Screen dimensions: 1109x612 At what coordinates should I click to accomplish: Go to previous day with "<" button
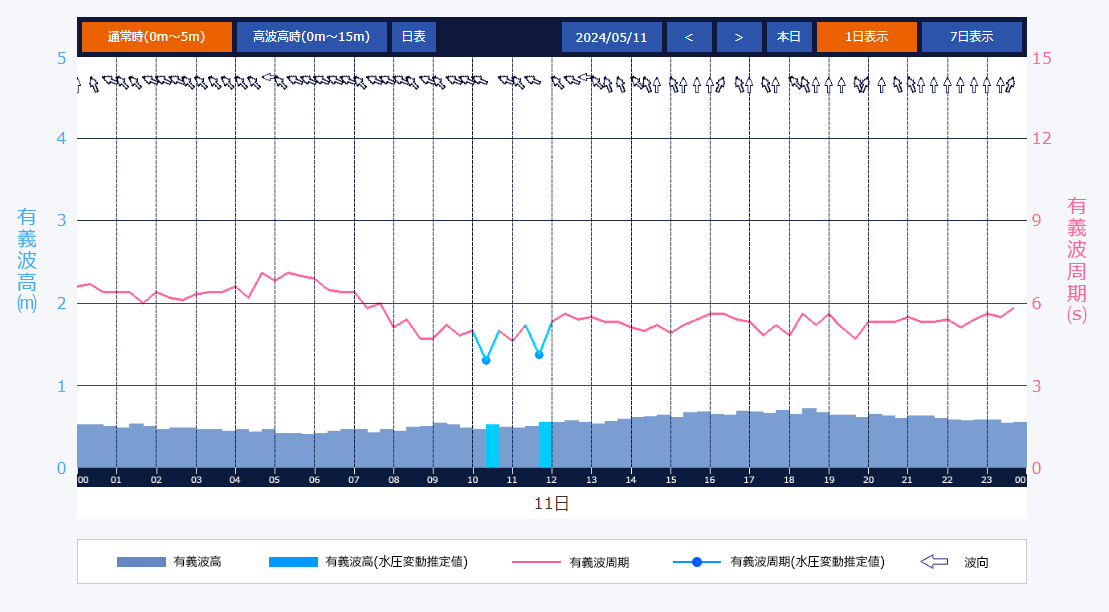click(689, 37)
